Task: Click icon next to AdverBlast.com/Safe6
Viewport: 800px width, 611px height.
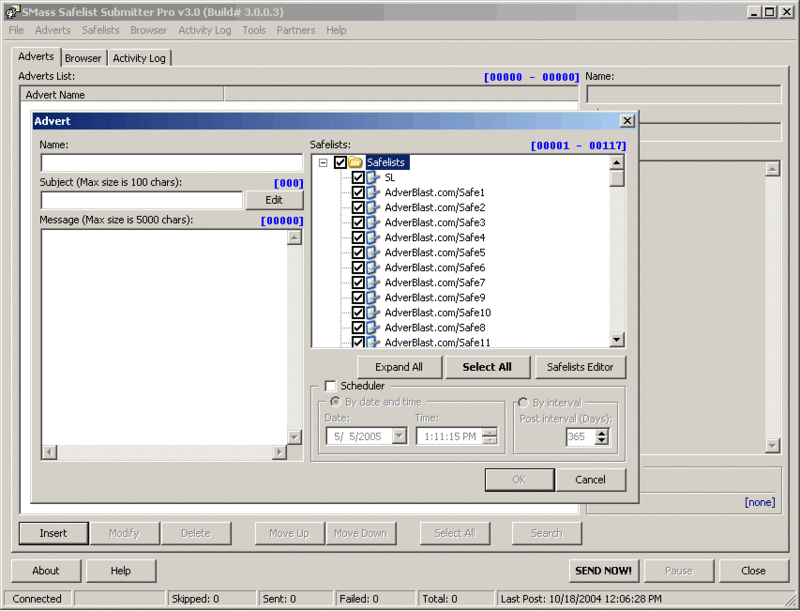Action: point(373,267)
